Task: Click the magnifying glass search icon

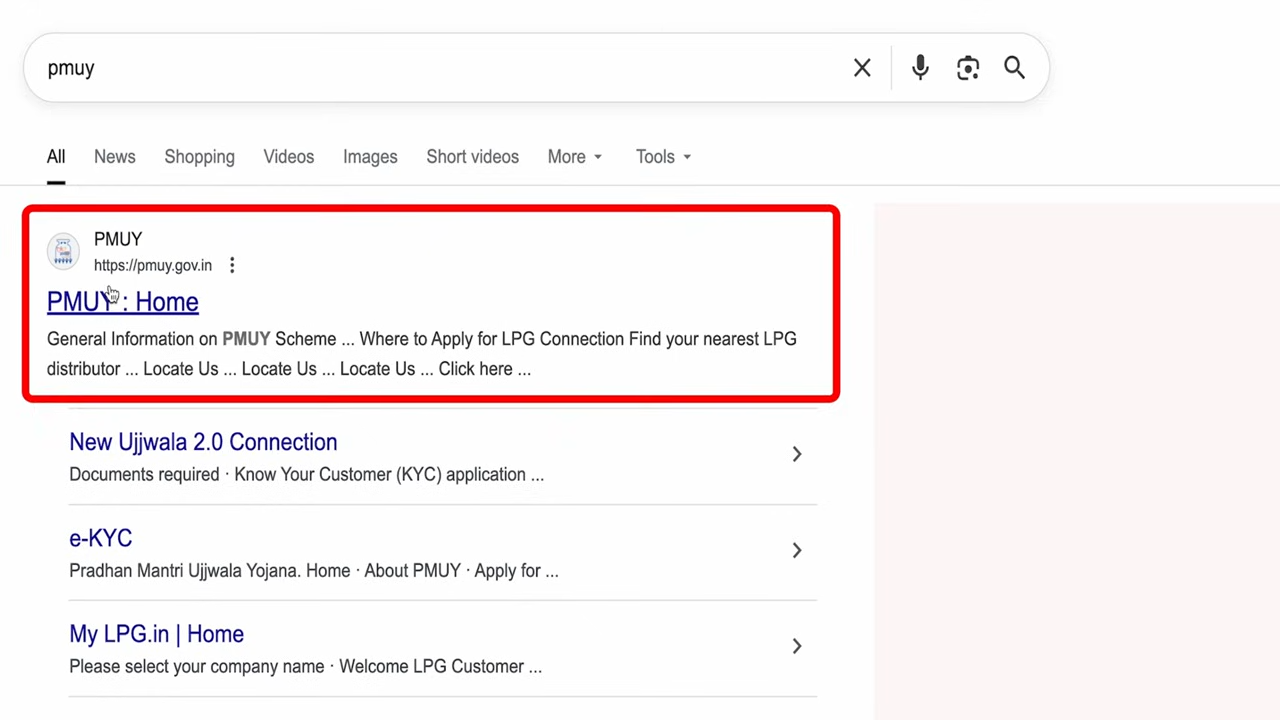Action: pyautogui.click(x=1014, y=68)
